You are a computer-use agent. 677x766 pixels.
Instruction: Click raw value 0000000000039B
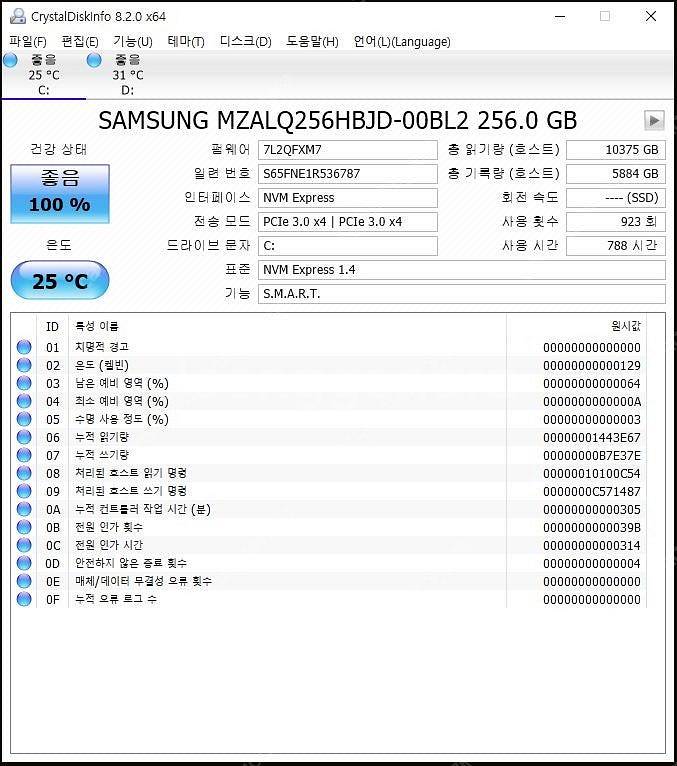pyautogui.click(x=592, y=528)
